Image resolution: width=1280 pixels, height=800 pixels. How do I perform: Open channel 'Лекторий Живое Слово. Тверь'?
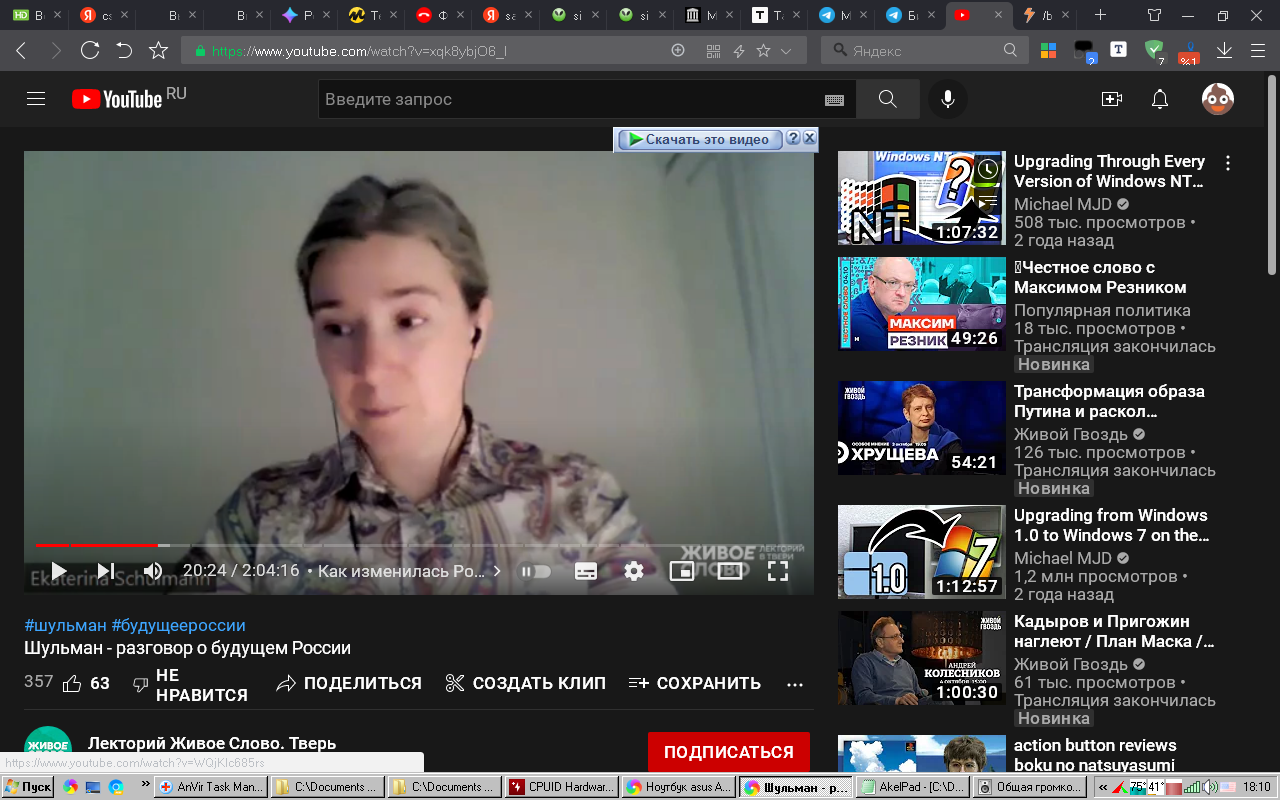[x=212, y=744]
